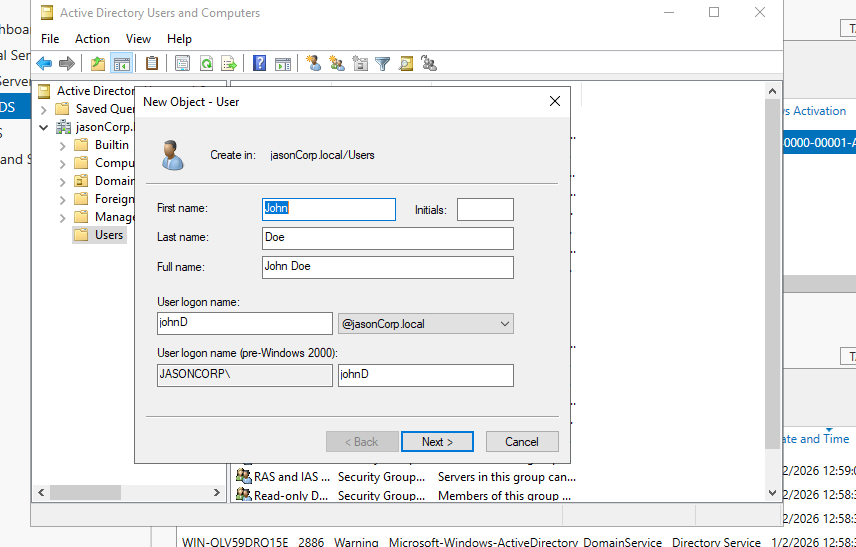
Task: Open the blue Help question mark icon
Action: click(x=259, y=63)
